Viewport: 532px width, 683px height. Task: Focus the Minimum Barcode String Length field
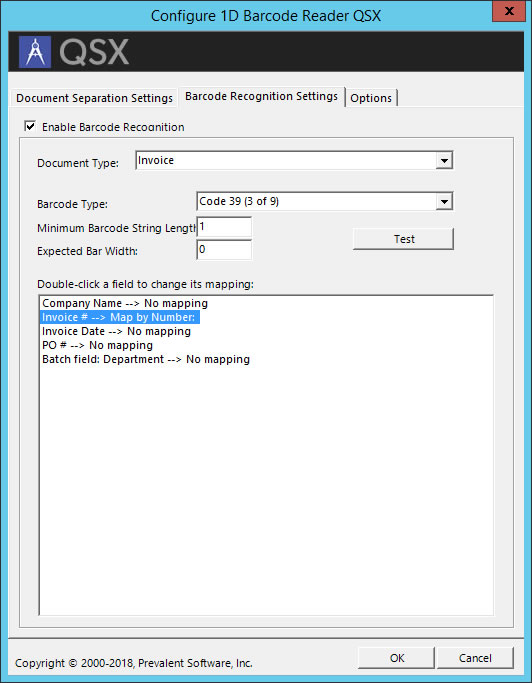pyautogui.click(x=224, y=227)
